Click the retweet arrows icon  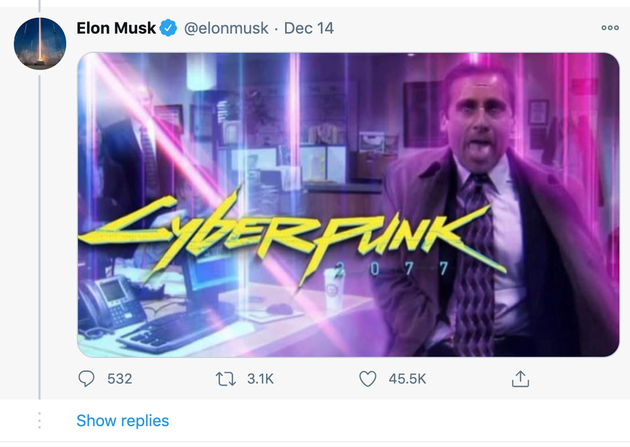pos(226,379)
